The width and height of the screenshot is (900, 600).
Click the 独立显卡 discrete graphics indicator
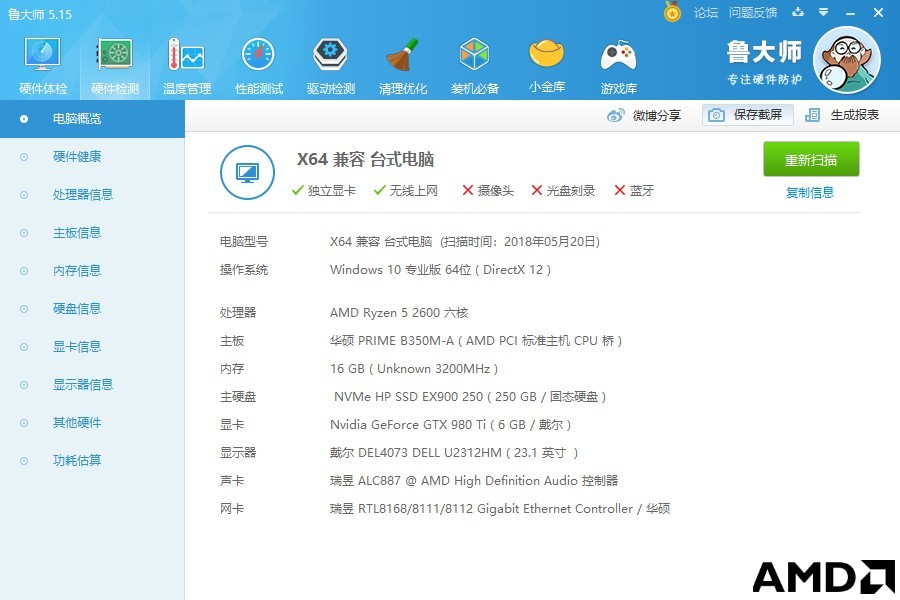[x=324, y=191]
